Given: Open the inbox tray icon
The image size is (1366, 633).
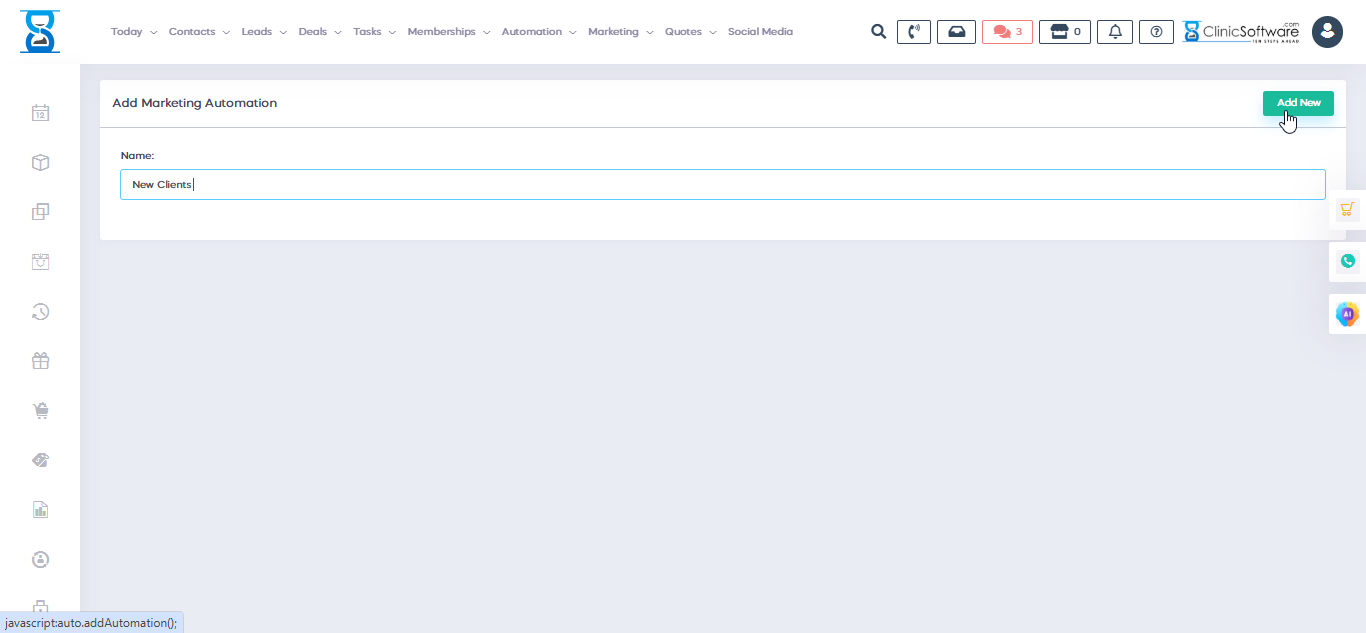Looking at the screenshot, I should point(956,31).
